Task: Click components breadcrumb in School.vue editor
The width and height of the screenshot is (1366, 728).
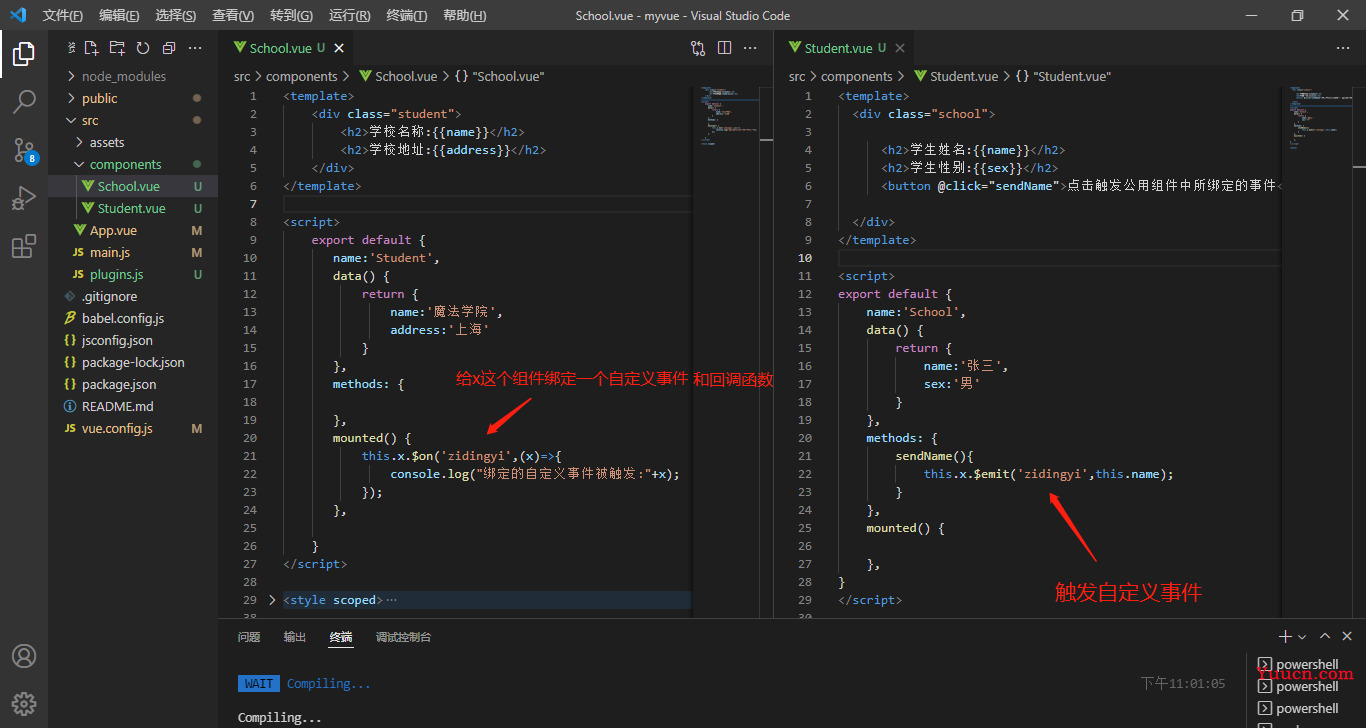Action: pyautogui.click(x=302, y=76)
